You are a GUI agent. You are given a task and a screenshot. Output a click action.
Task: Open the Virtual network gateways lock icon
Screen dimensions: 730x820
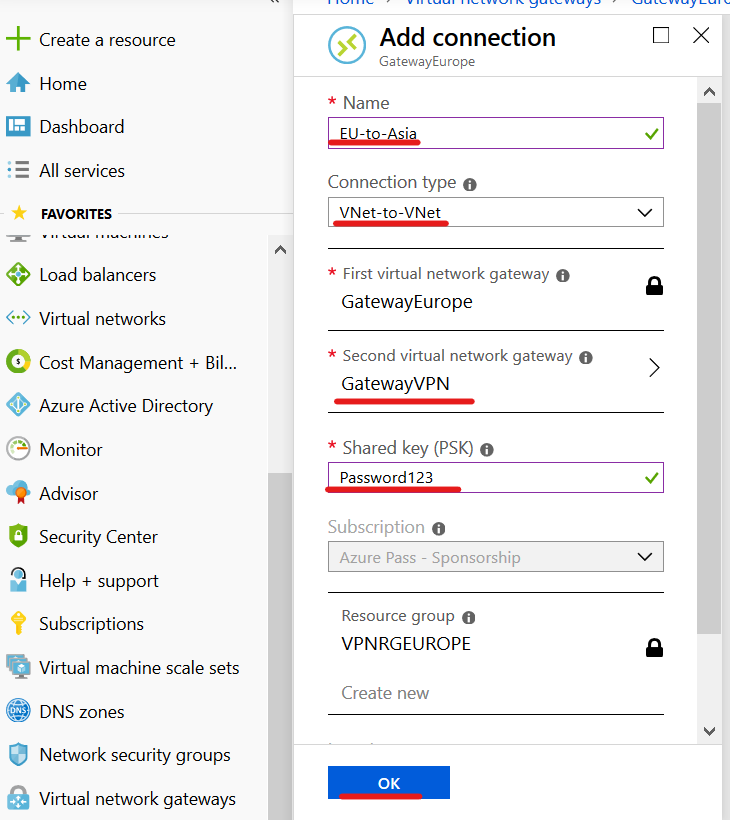pyautogui.click(x=18, y=799)
